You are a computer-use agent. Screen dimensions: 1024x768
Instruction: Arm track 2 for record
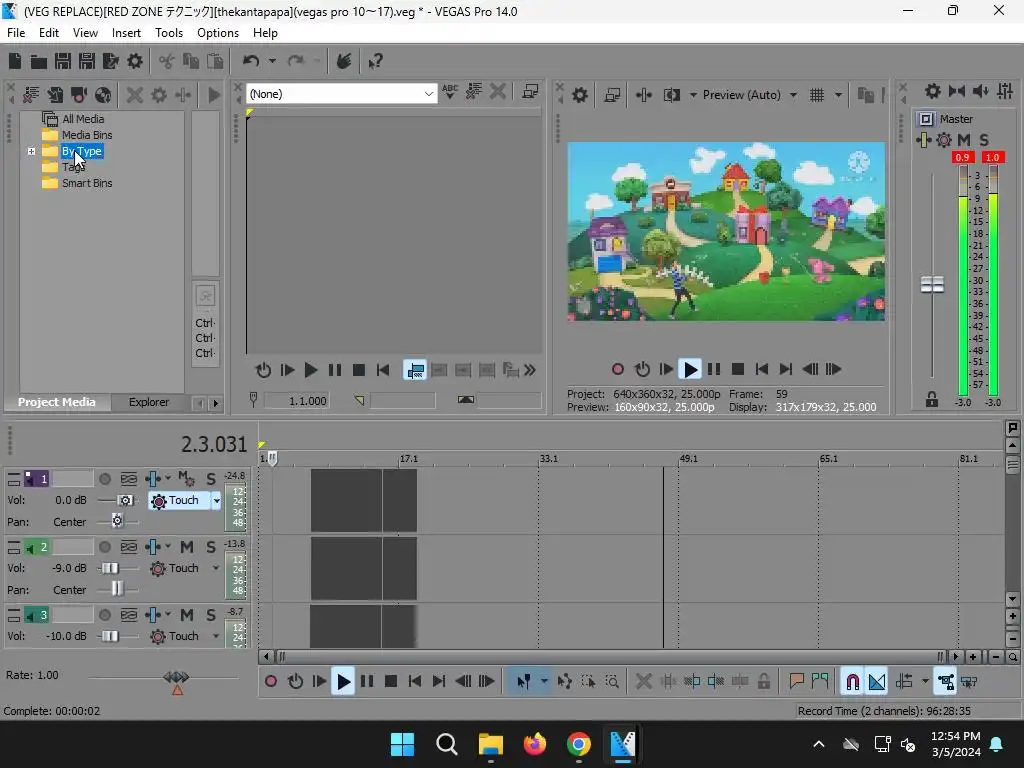click(104, 547)
